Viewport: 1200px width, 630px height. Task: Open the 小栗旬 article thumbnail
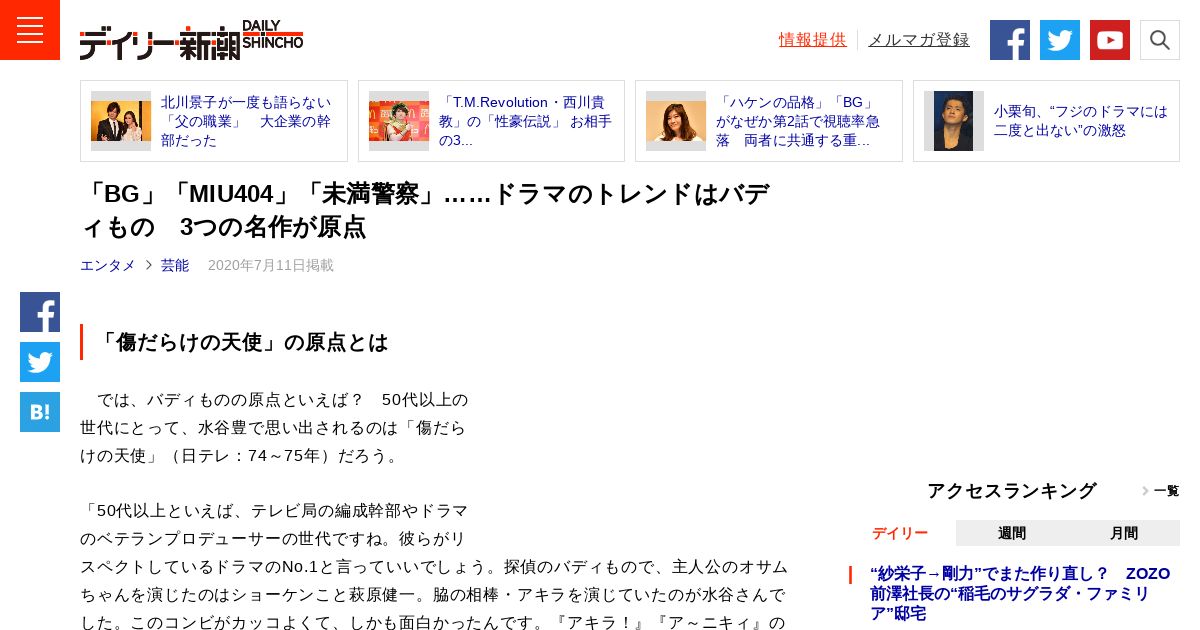pos(954,121)
